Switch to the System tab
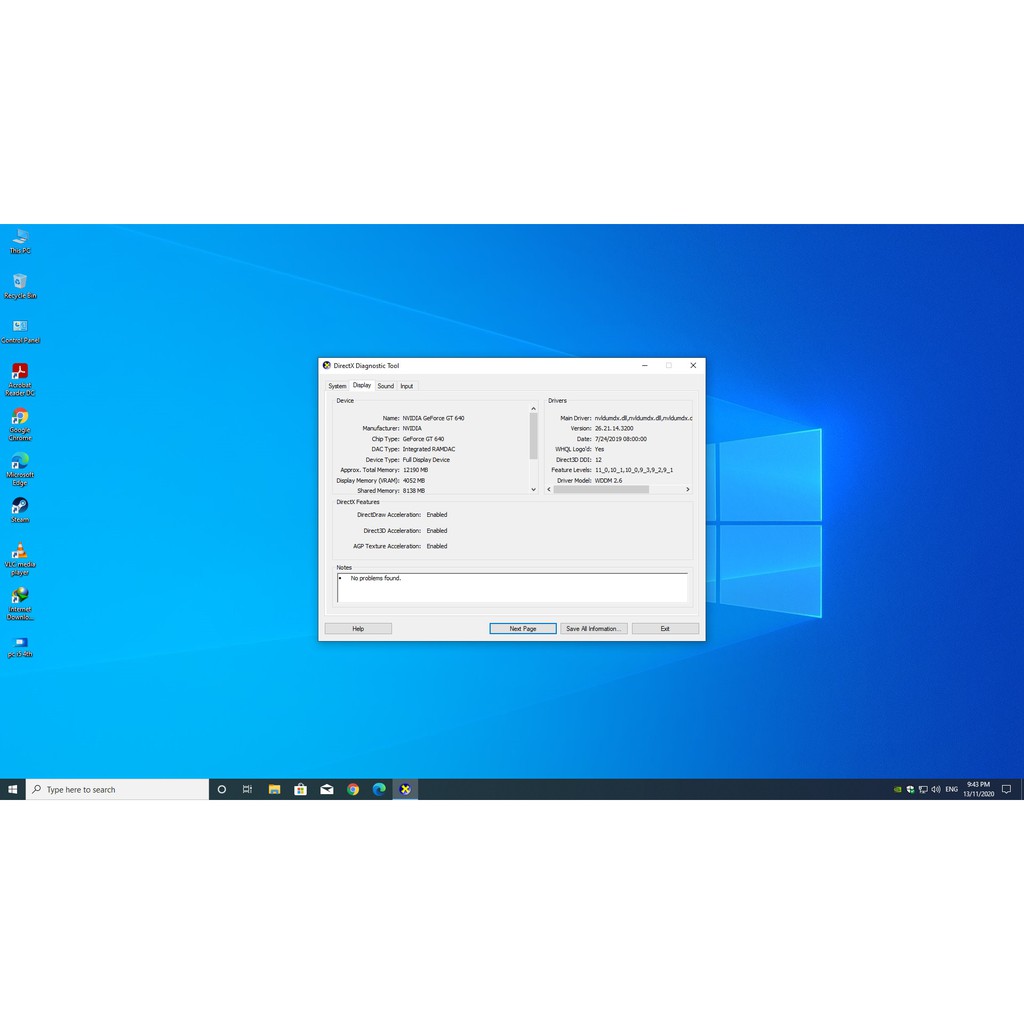1024x1024 pixels. point(337,386)
